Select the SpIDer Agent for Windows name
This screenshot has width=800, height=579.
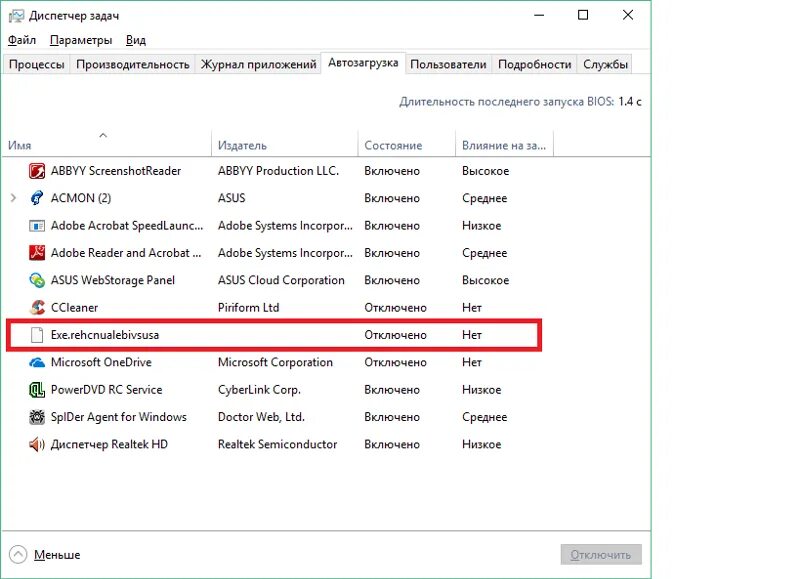coord(119,417)
